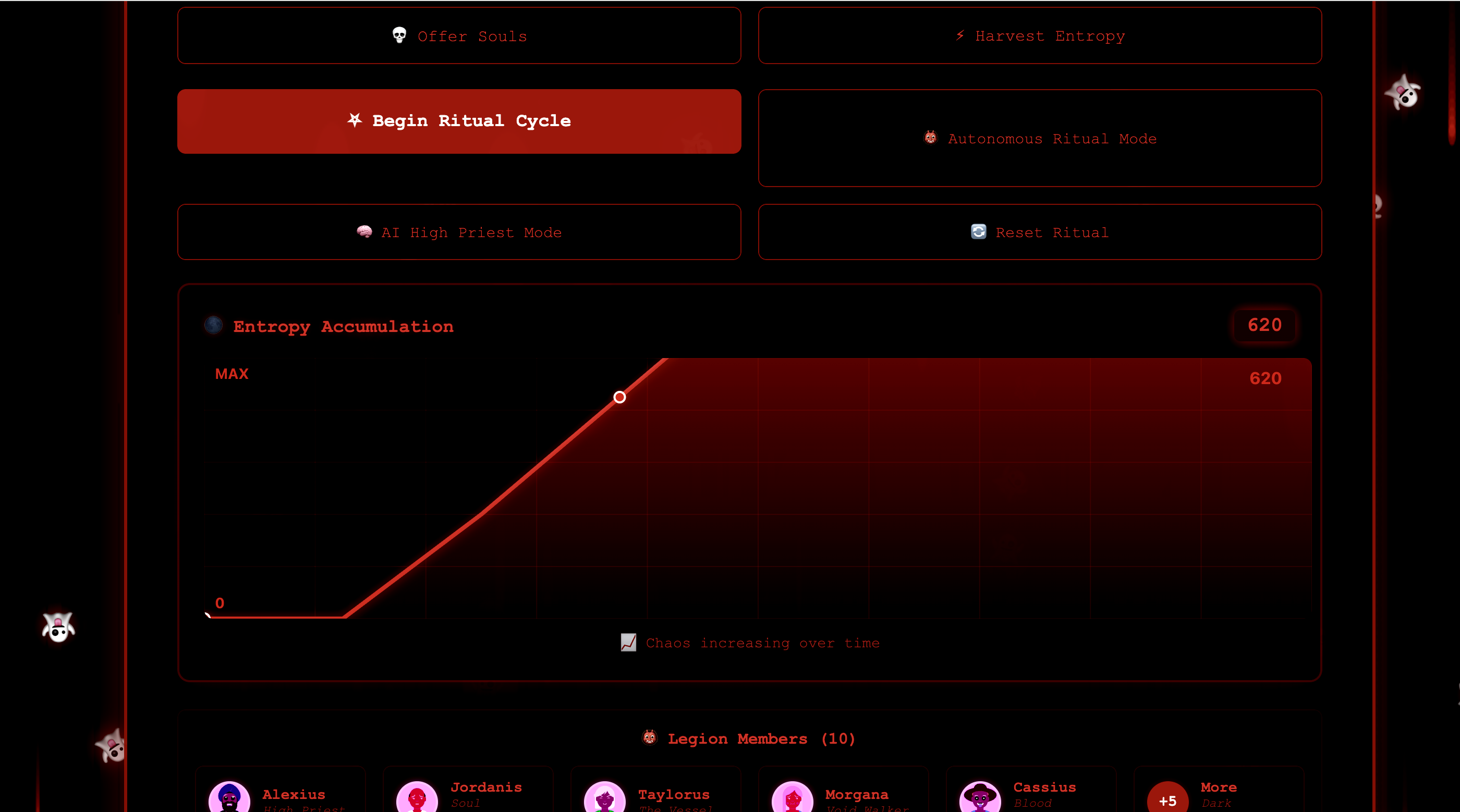Select the white data point on entropy chart
1460x812 pixels.
click(619, 397)
